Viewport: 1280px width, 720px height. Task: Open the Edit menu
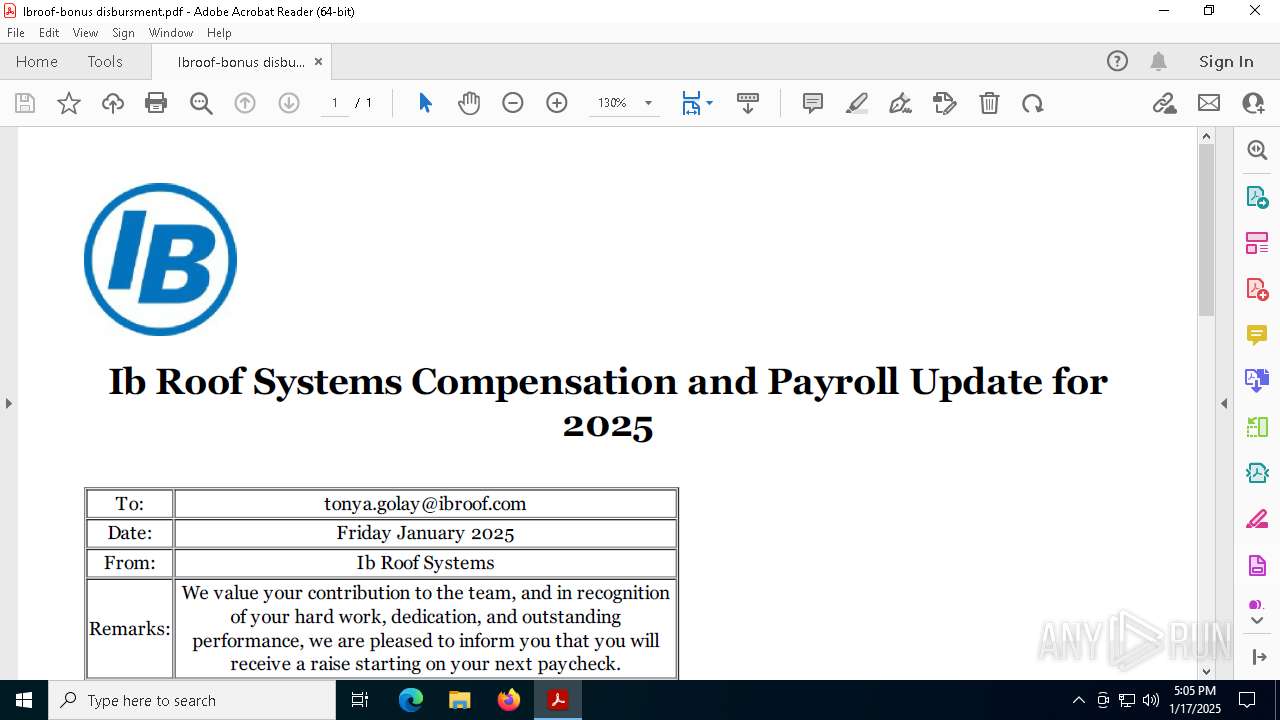pos(49,33)
